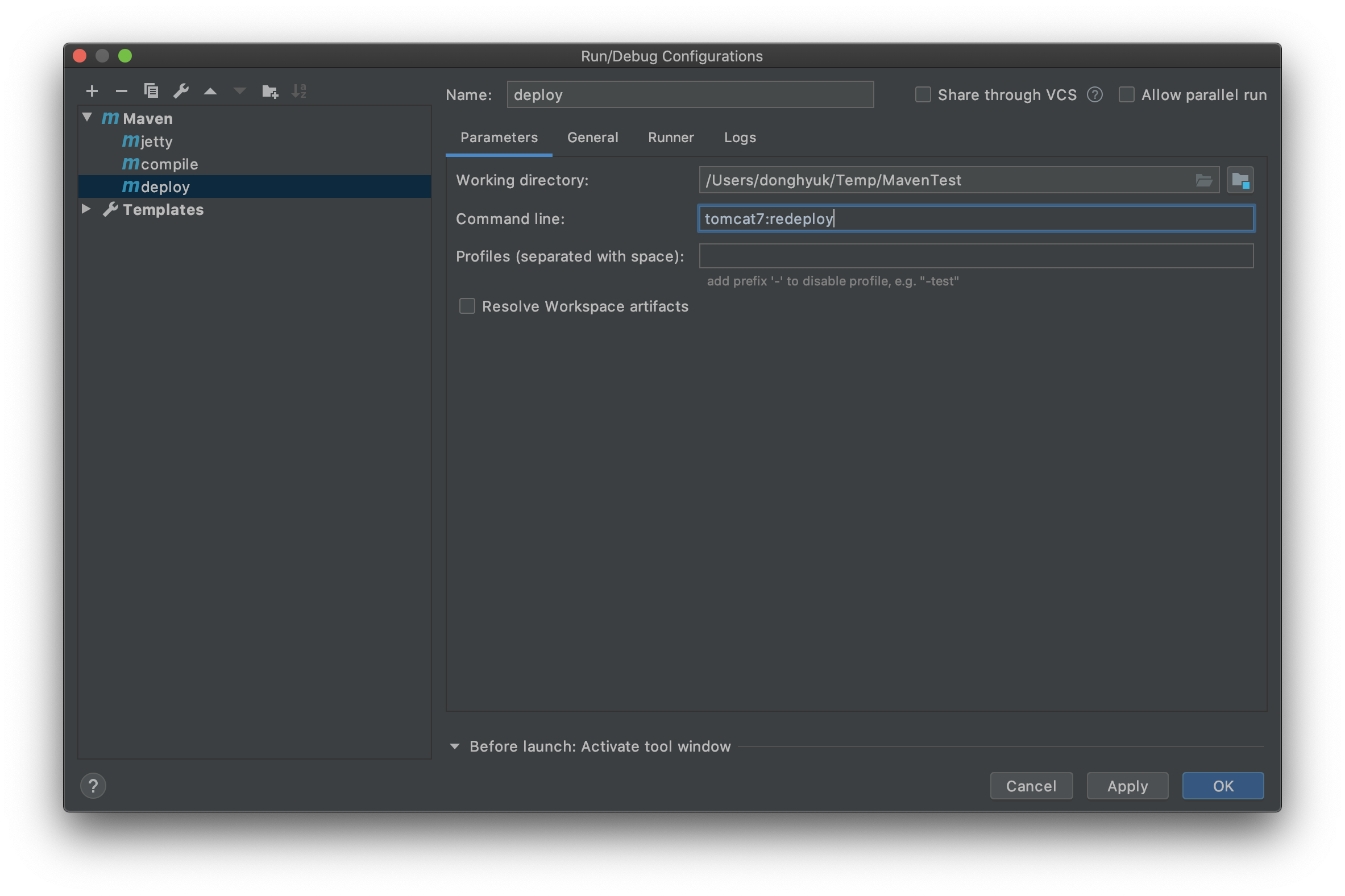Collapse the Before launch section
Viewport: 1345px width, 896px height.
(x=455, y=746)
